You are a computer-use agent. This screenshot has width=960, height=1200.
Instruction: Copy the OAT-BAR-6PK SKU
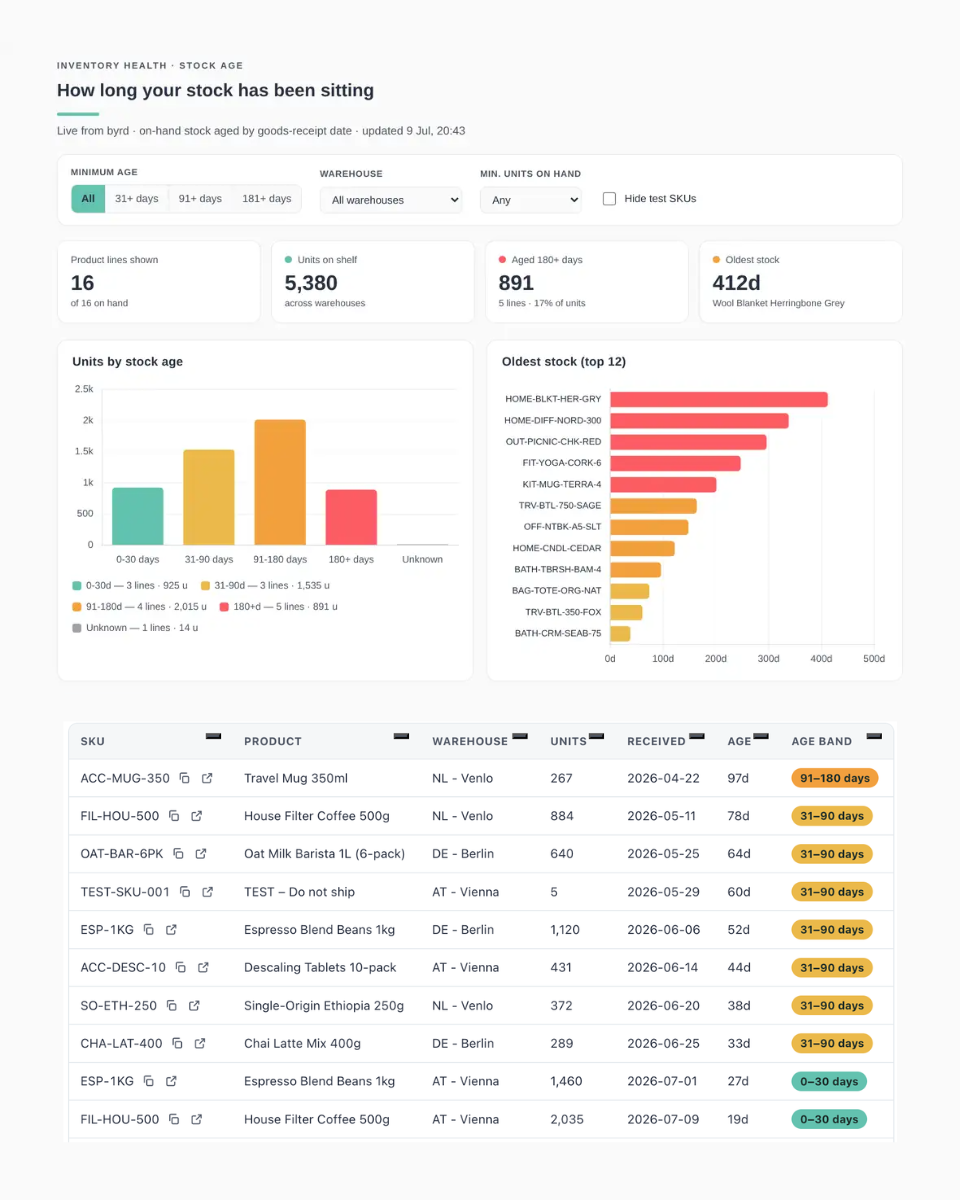[178, 854]
